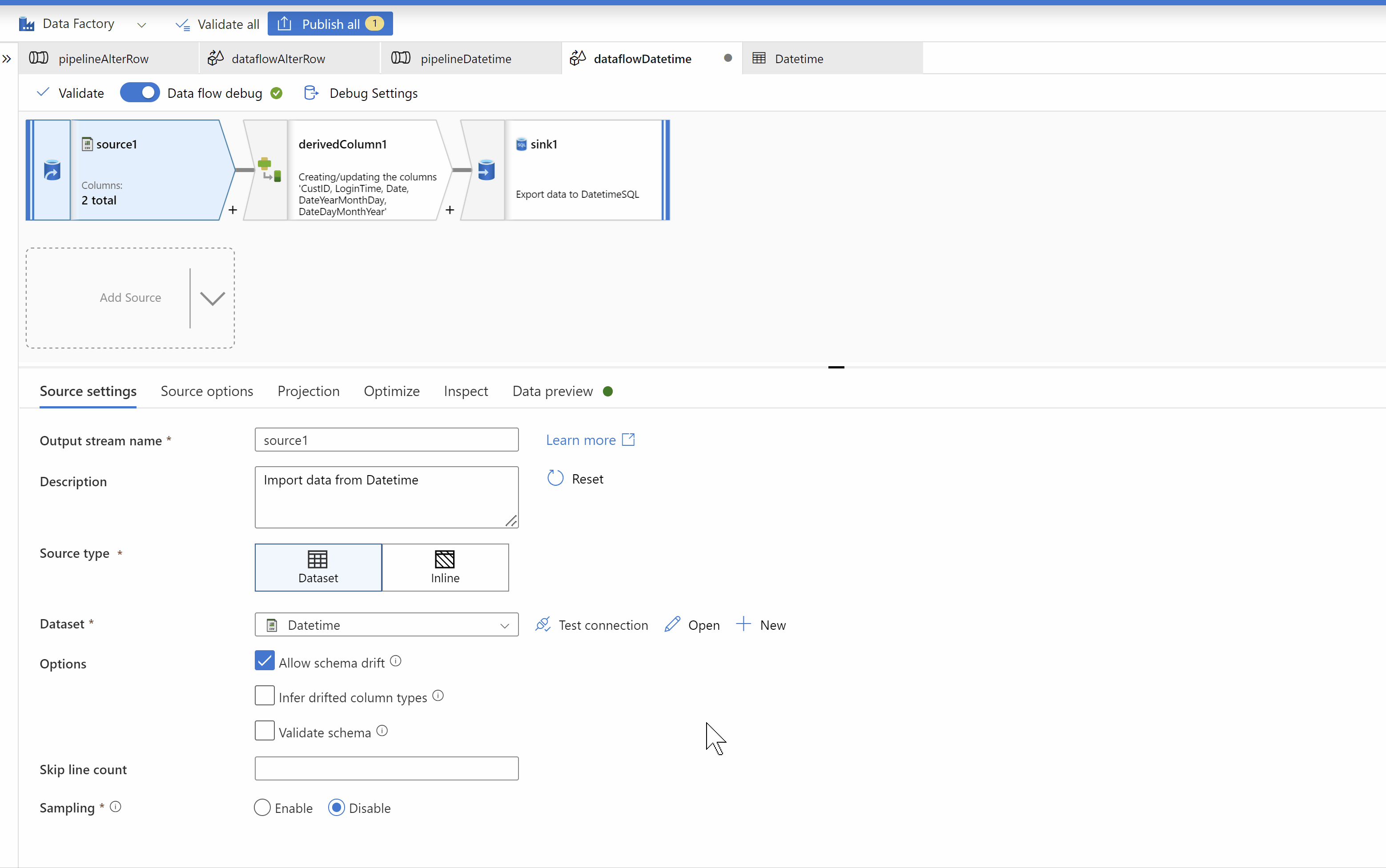1386x868 pixels.
Task: Click Test connection plug icon
Action: (x=543, y=624)
